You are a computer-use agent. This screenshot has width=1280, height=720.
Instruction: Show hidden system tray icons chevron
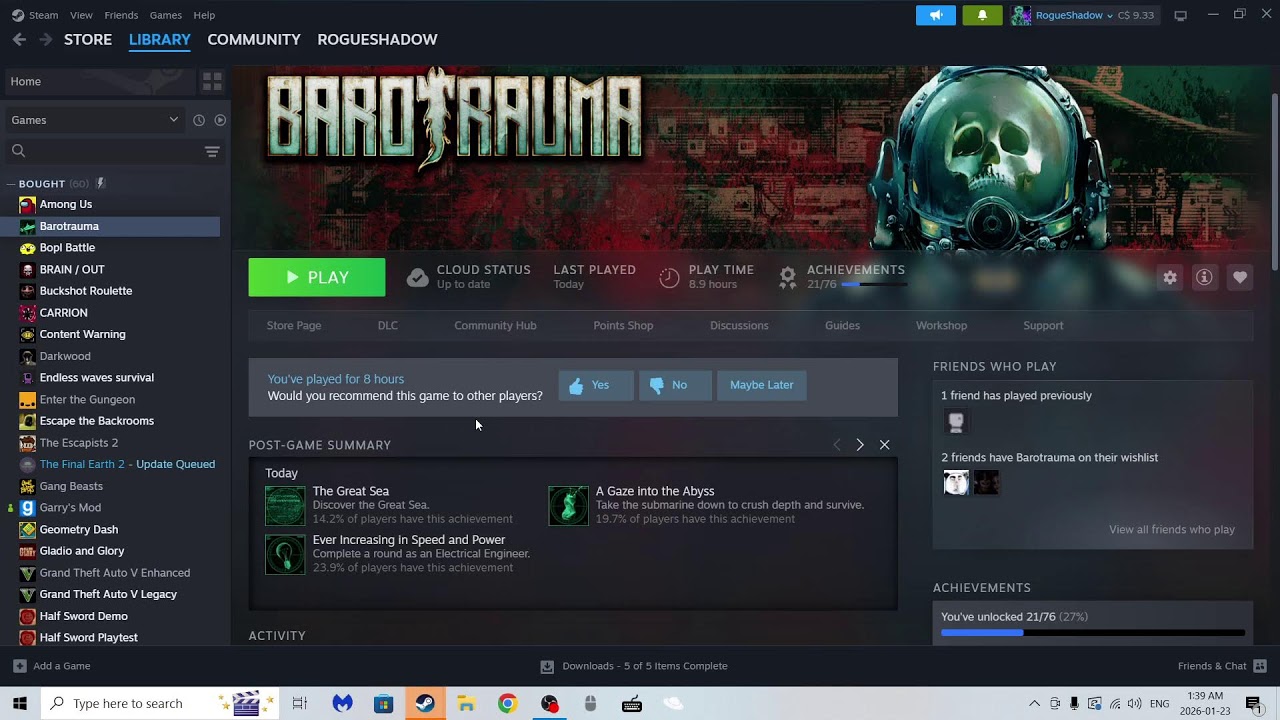(1034, 703)
